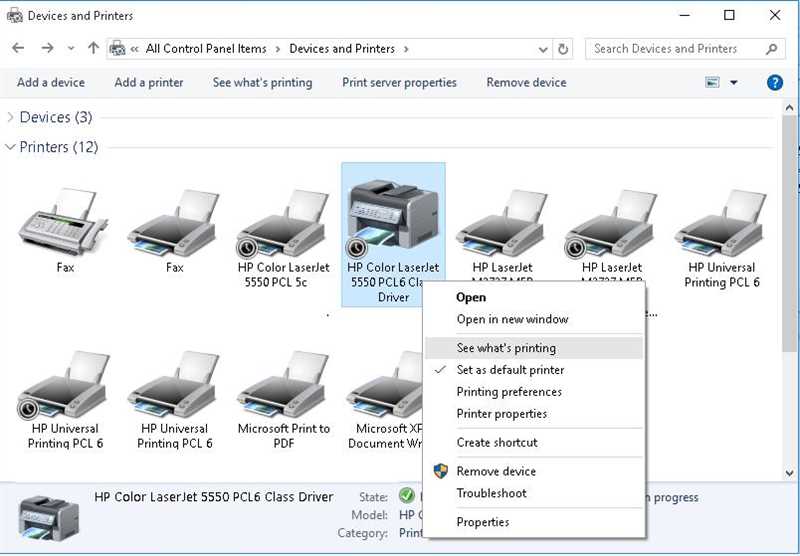The height and width of the screenshot is (556, 800).
Task: Open the recent locations dropdown arrow
Action: point(71,49)
